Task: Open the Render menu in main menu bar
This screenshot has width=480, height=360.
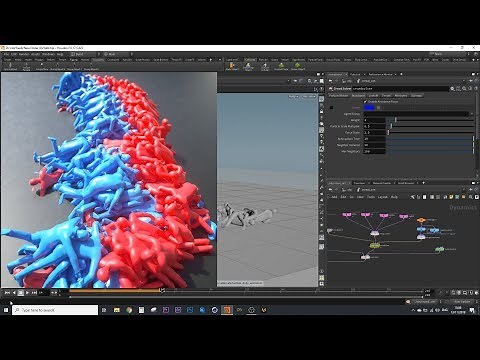Action: coord(24,54)
